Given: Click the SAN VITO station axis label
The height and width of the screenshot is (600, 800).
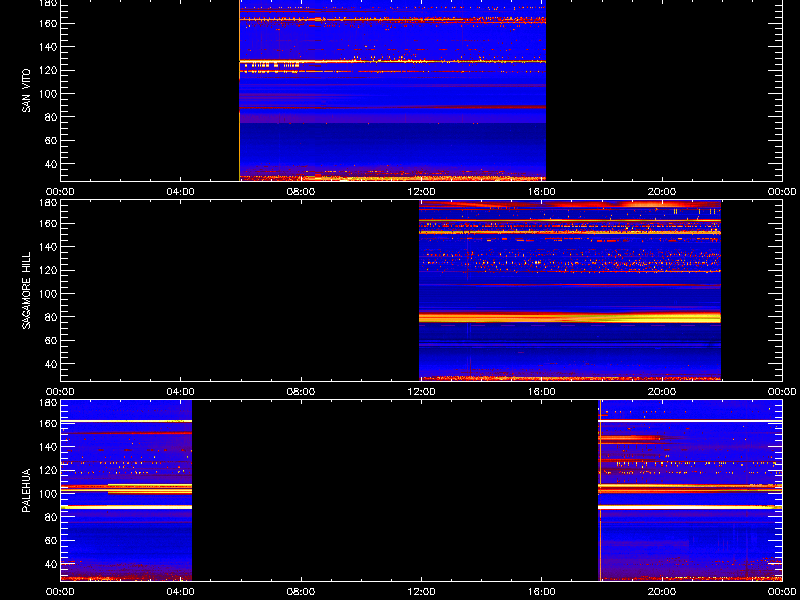Looking at the screenshot, I should tap(27, 91).
